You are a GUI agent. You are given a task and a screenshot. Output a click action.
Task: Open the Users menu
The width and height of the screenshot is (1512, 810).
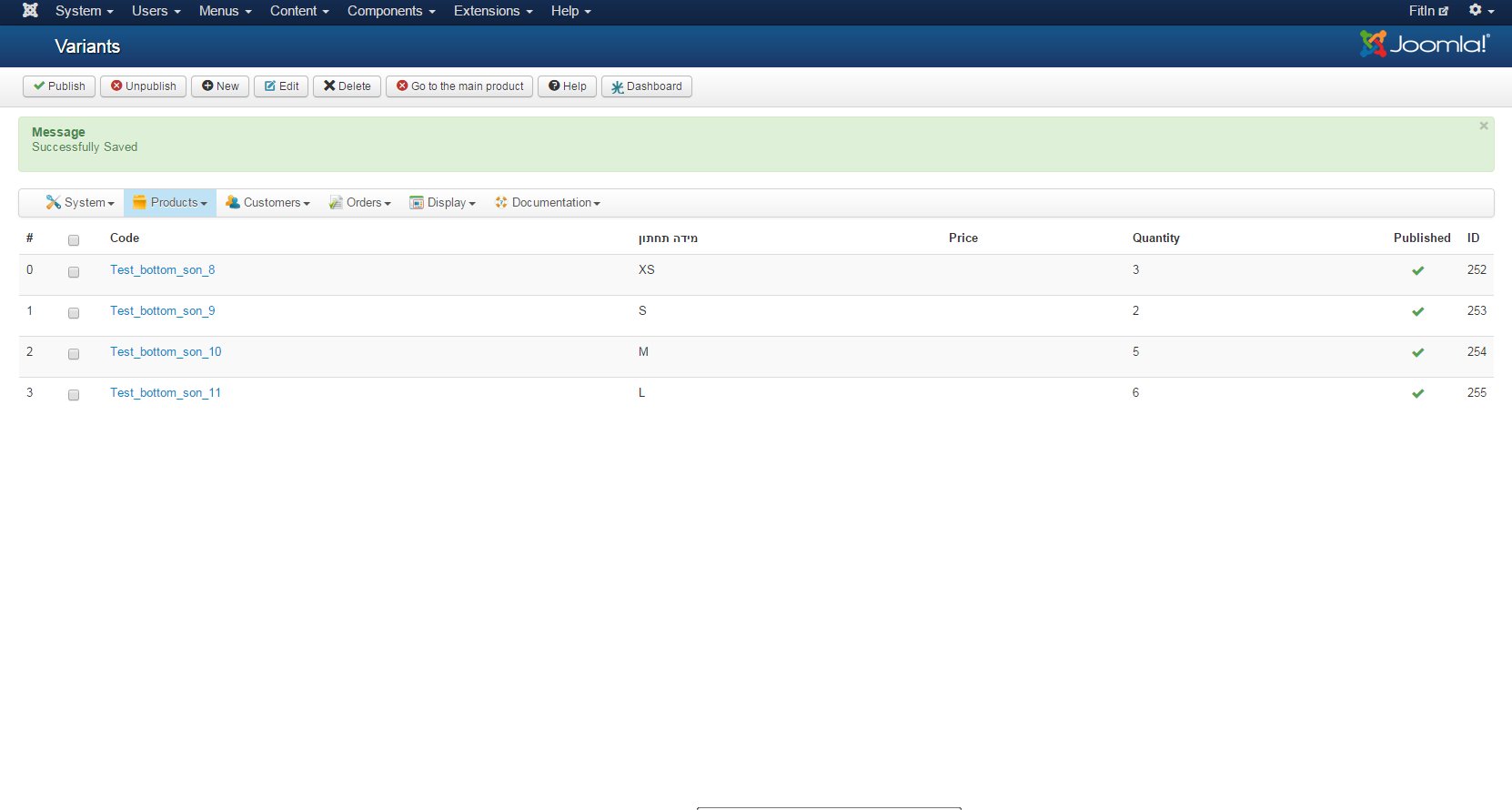click(x=156, y=11)
